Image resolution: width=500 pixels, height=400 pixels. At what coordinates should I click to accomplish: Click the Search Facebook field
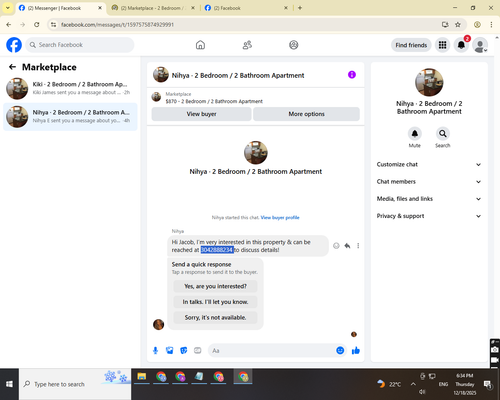click(80, 45)
